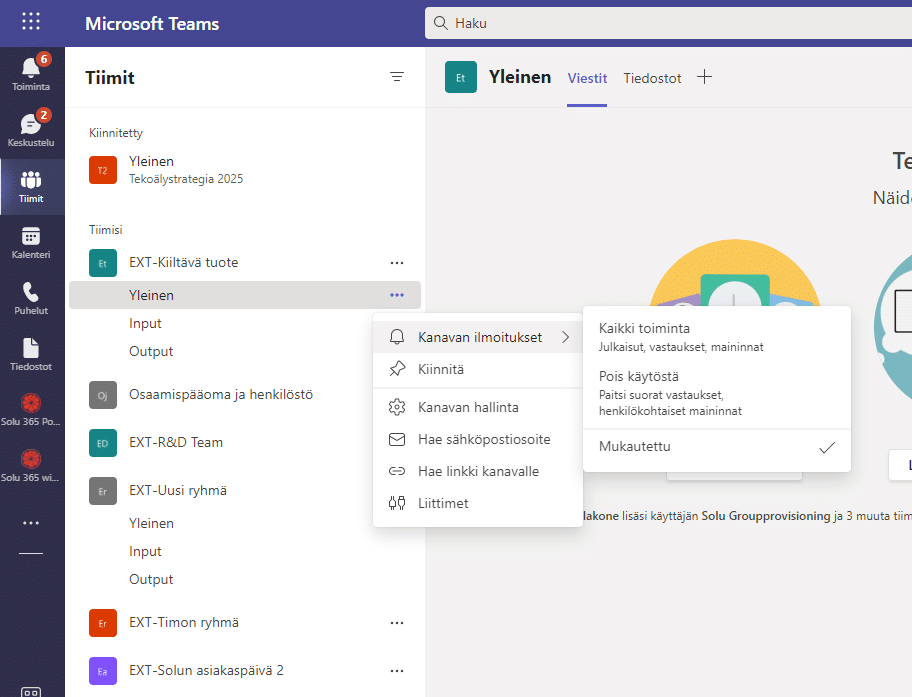
Task: Choose Hae linkki kanavalle menu entry
Action: pos(478,471)
